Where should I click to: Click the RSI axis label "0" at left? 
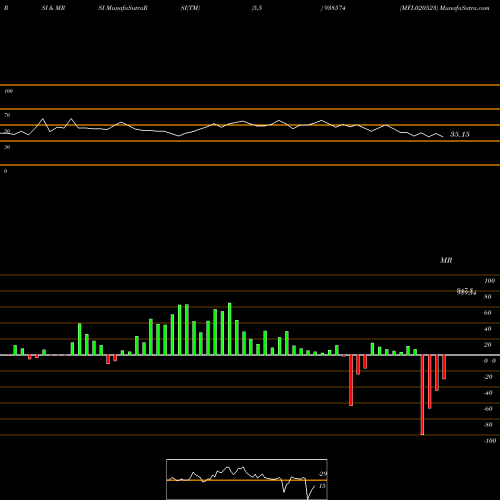coord(5,171)
